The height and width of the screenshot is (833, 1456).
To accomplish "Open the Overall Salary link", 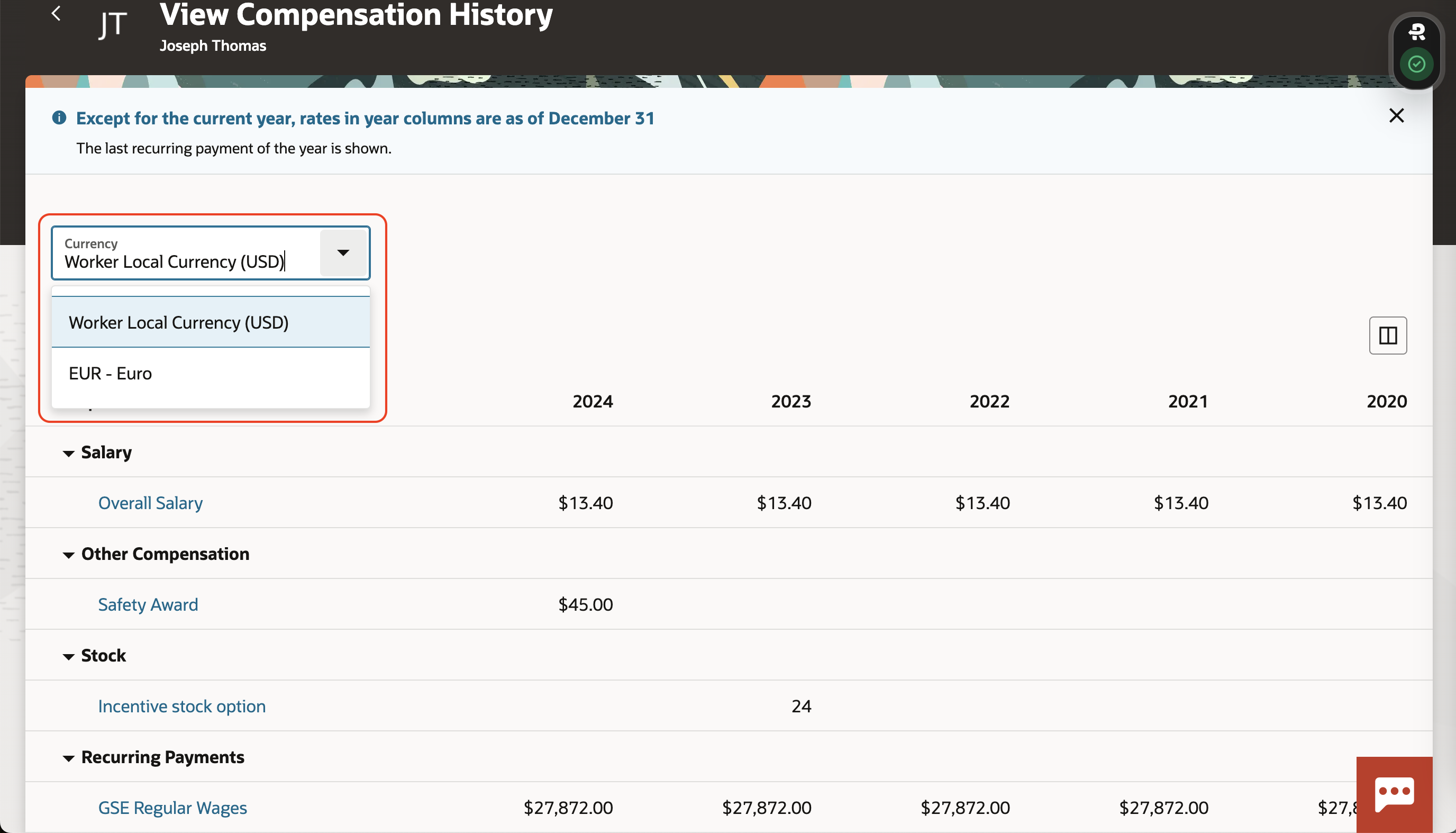I will tap(150, 503).
